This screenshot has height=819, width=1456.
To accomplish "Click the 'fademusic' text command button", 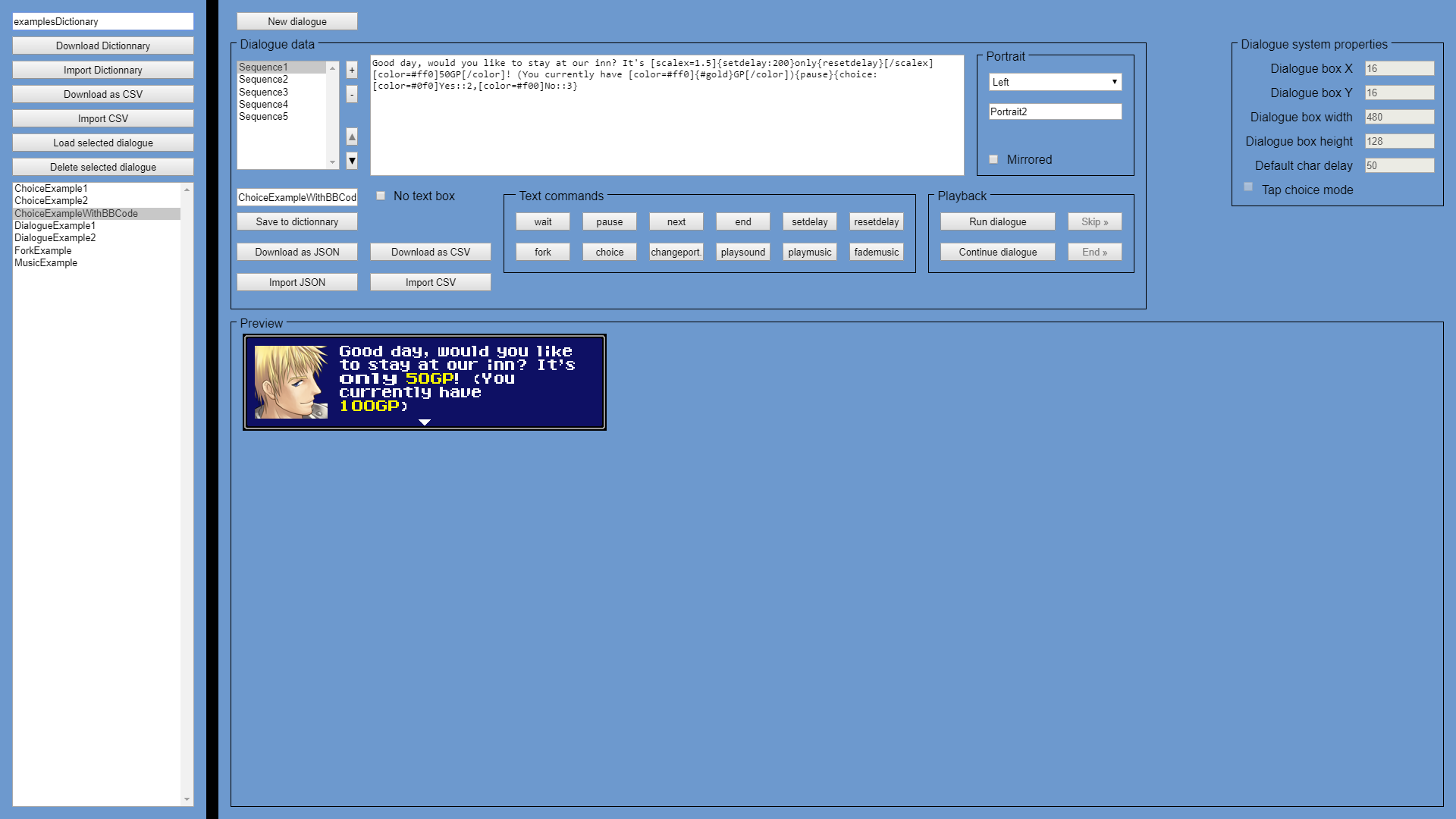I will [x=875, y=252].
